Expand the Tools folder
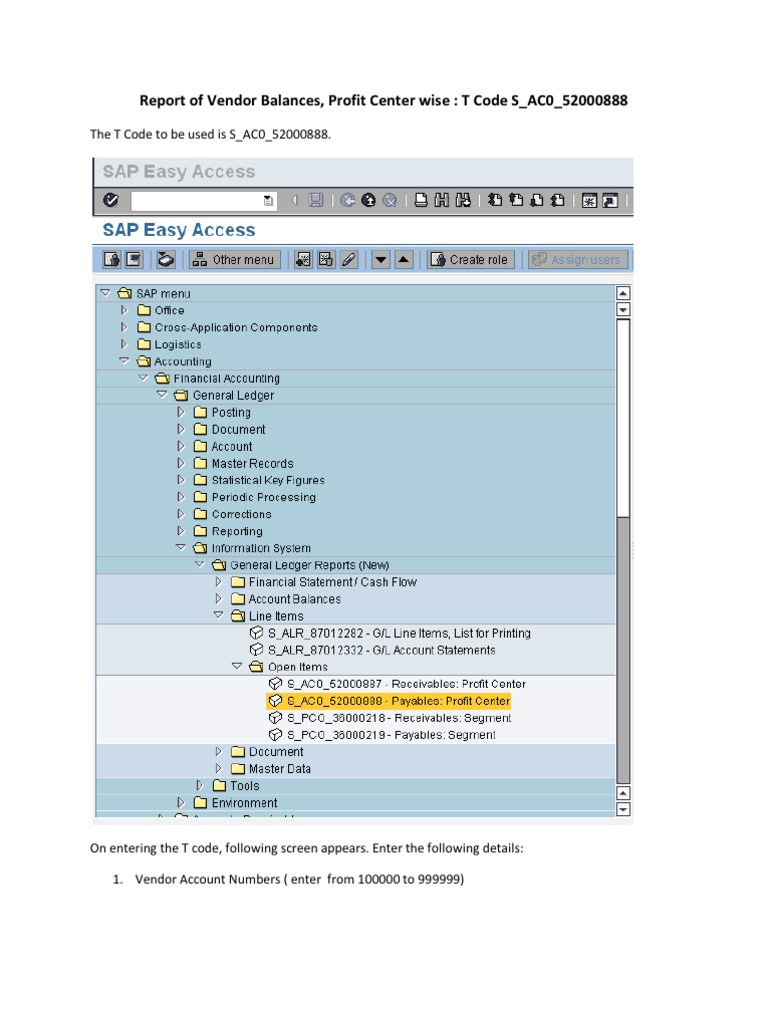 pyautogui.click(x=200, y=786)
